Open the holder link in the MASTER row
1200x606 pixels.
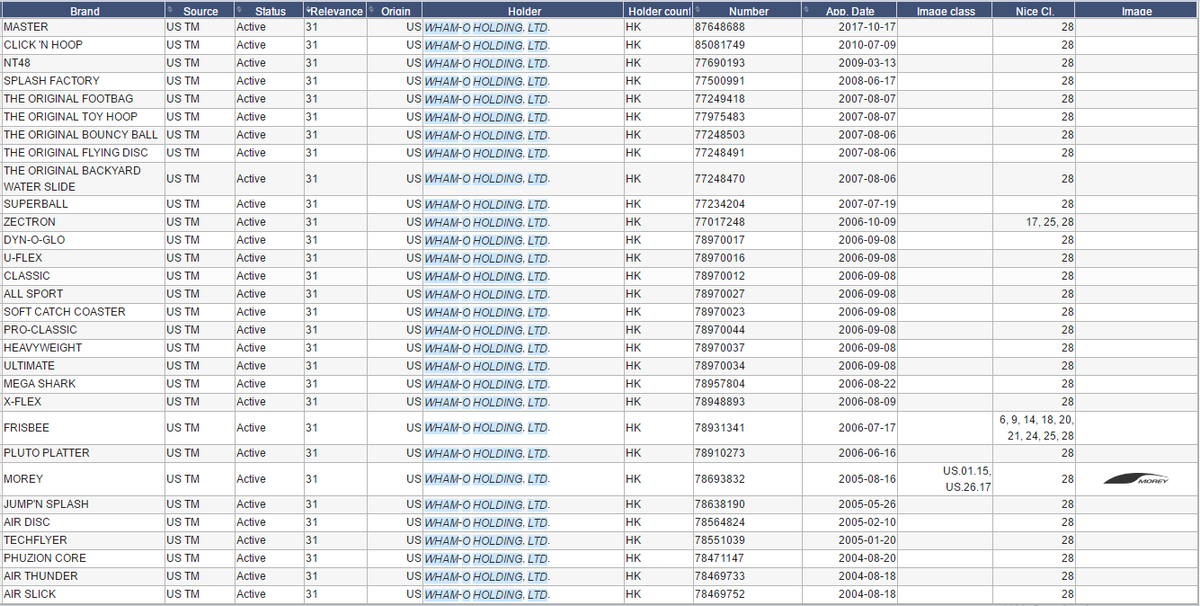coord(487,27)
